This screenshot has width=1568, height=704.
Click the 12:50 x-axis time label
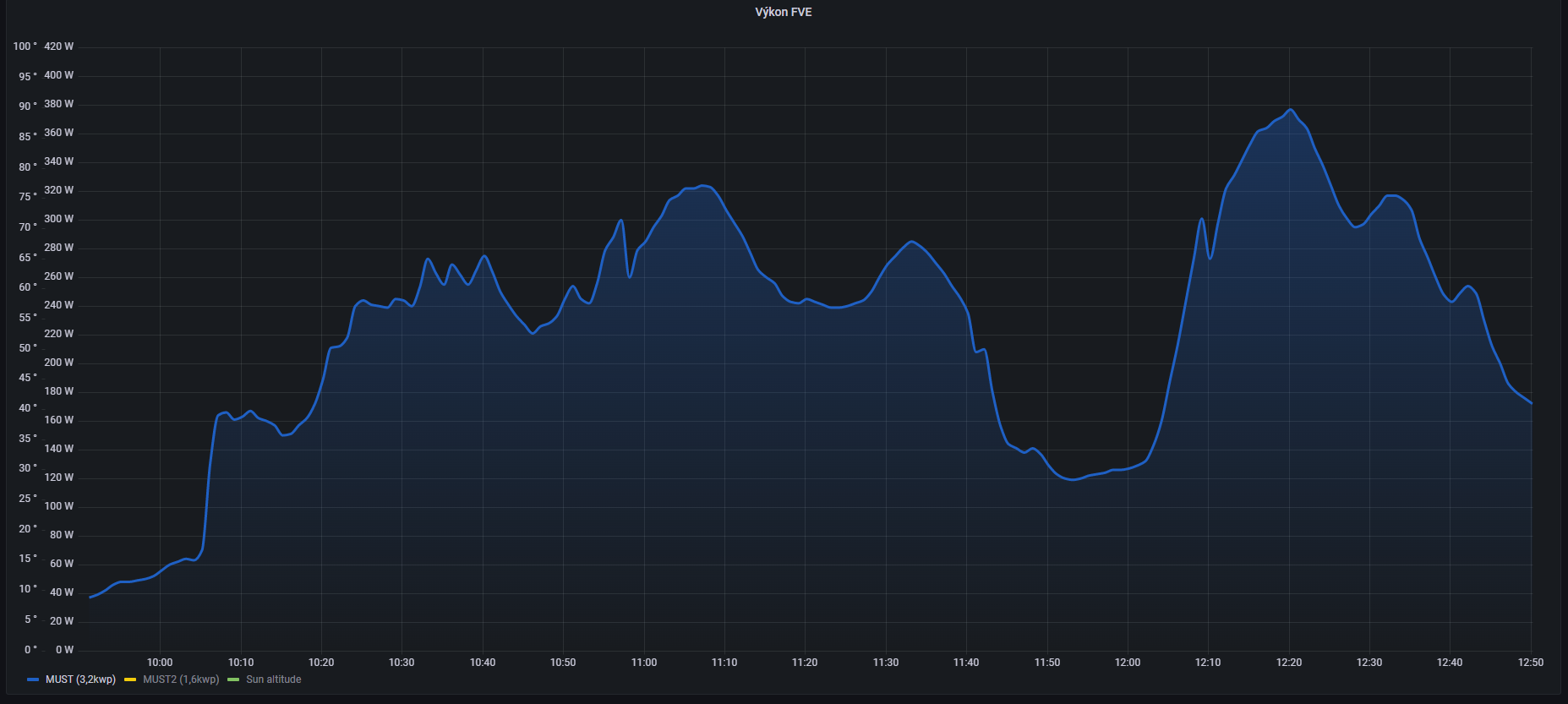pyautogui.click(x=1530, y=663)
